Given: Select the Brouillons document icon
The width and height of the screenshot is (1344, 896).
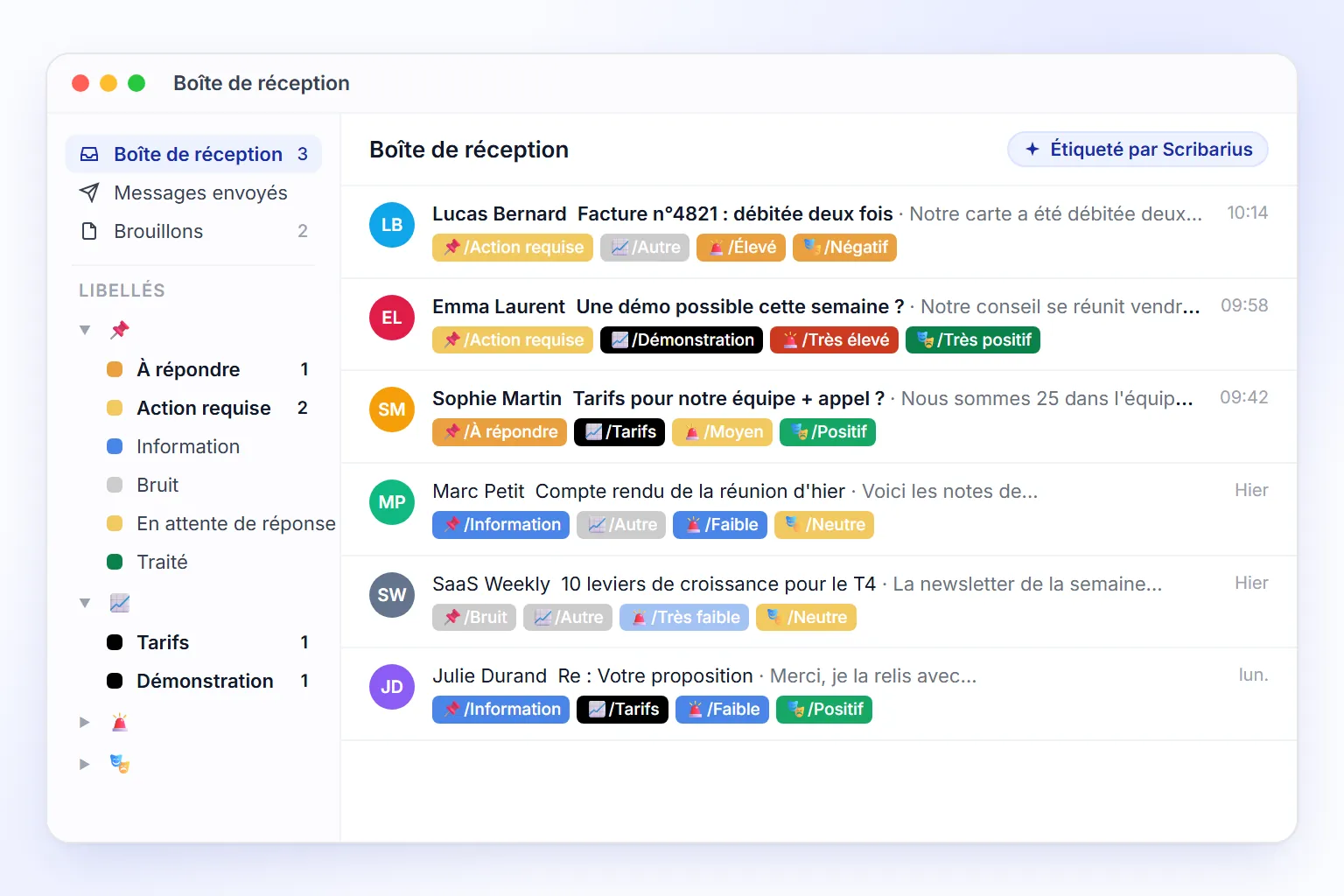Looking at the screenshot, I should click(89, 231).
